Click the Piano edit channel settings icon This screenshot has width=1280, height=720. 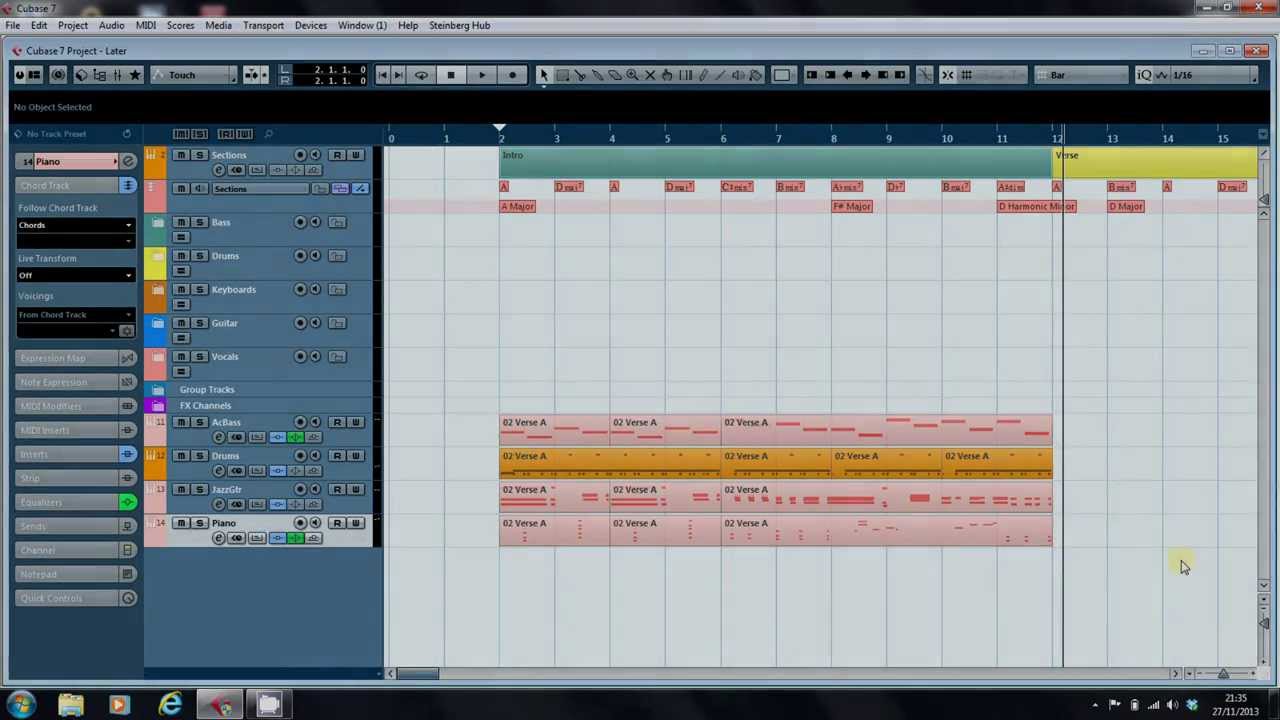[x=127, y=161]
